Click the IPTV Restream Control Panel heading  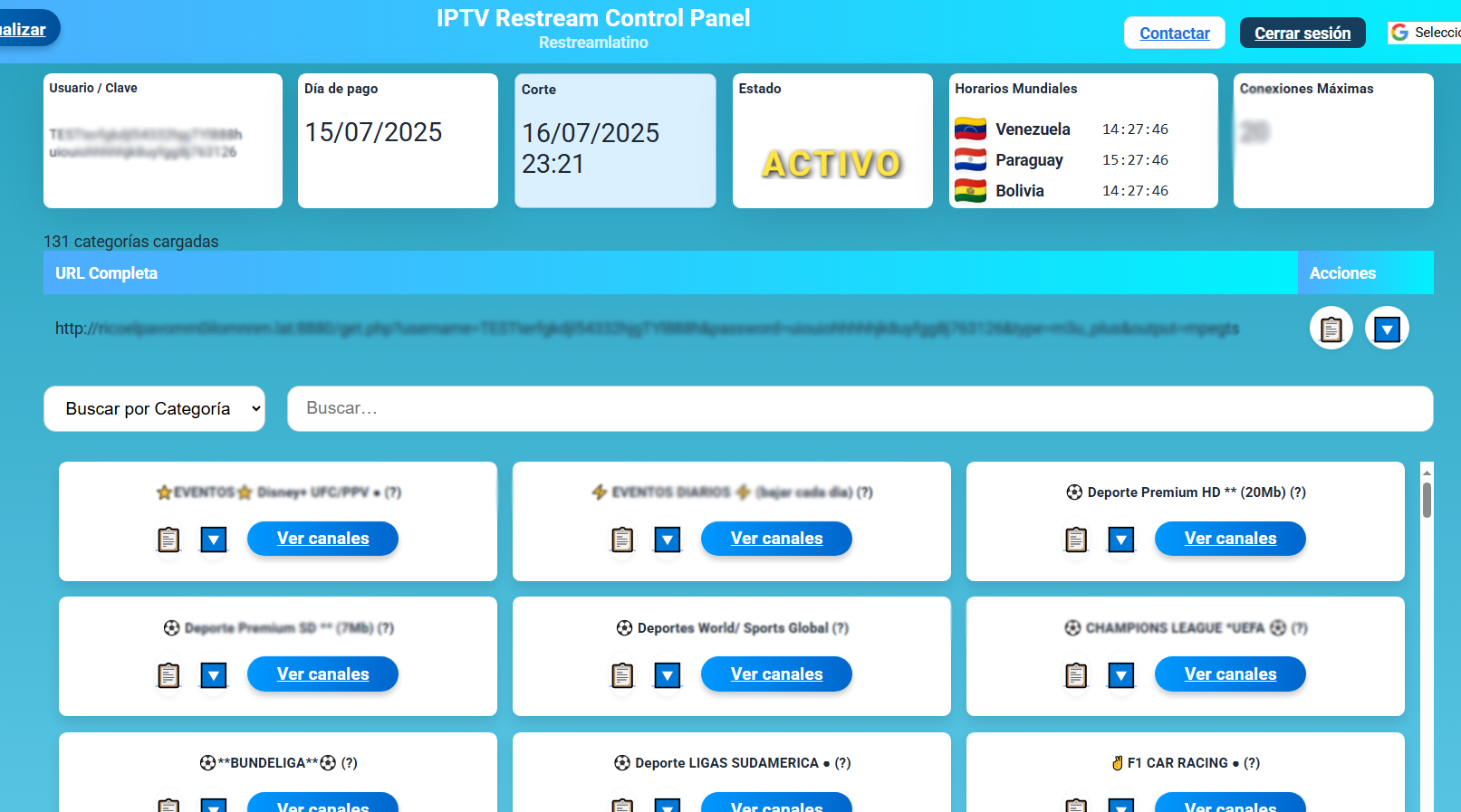(593, 18)
